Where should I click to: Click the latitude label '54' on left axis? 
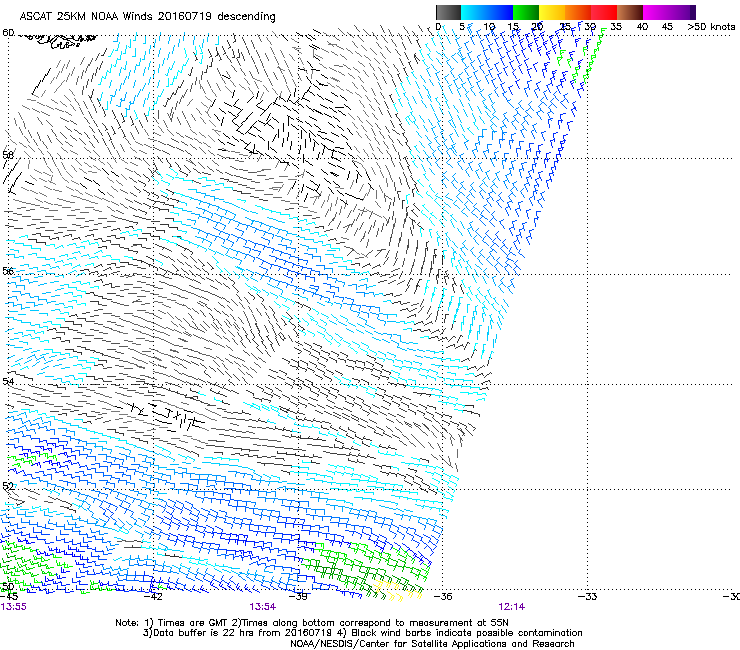tap(8, 381)
